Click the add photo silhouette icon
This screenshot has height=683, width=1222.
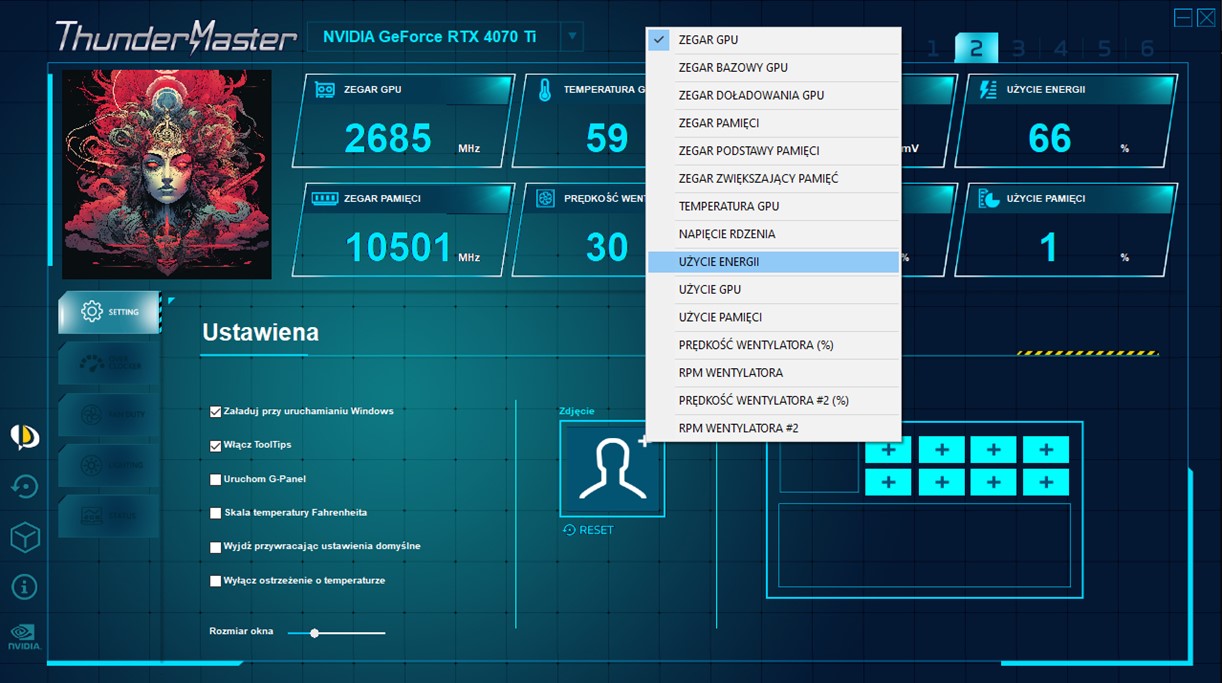point(611,468)
